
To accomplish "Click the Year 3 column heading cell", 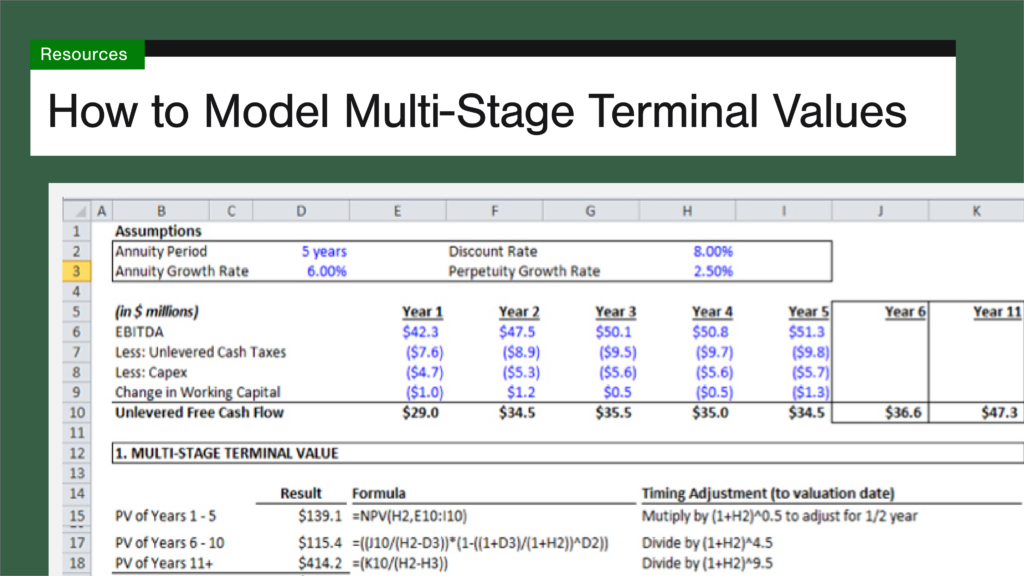I will pyautogui.click(x=615, y=312).
